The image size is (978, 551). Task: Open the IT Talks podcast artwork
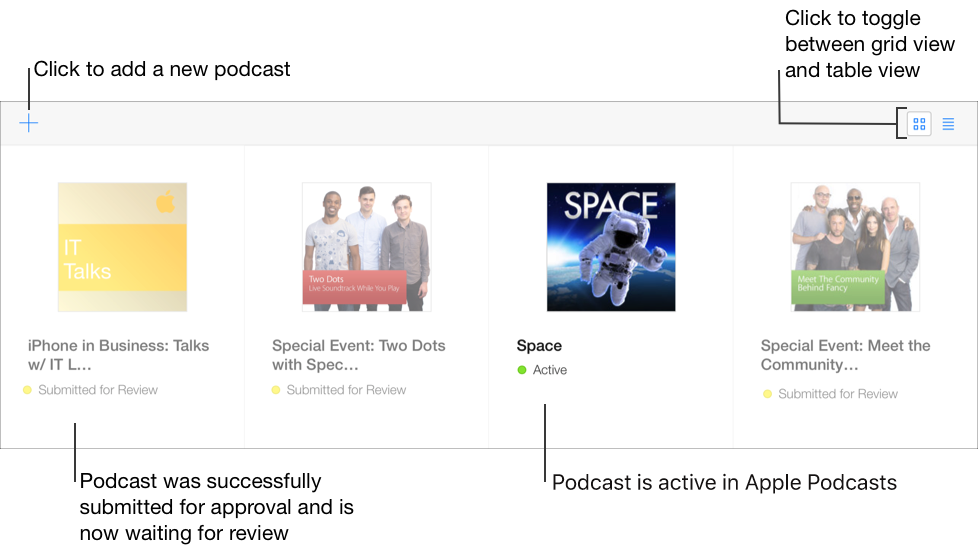(x=122, y=247)
